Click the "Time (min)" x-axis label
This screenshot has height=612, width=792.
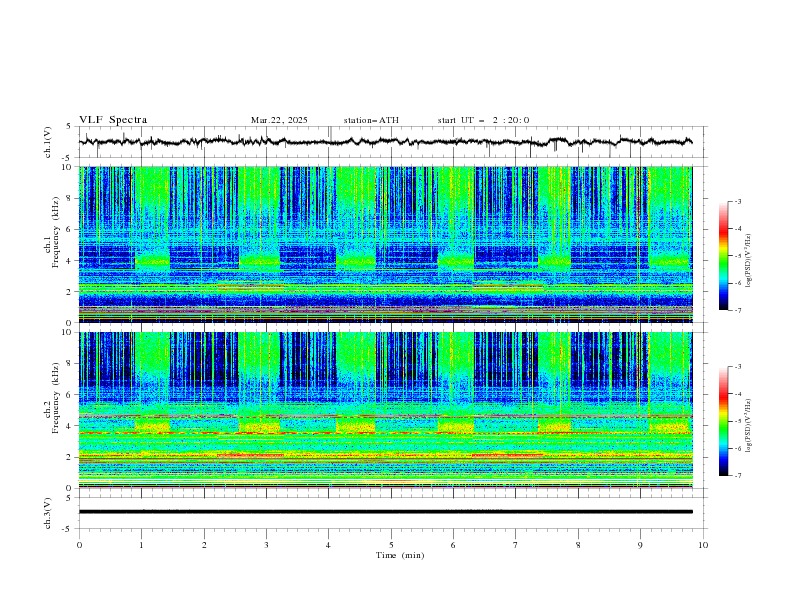pyautogui.click(x=400, y=555)
